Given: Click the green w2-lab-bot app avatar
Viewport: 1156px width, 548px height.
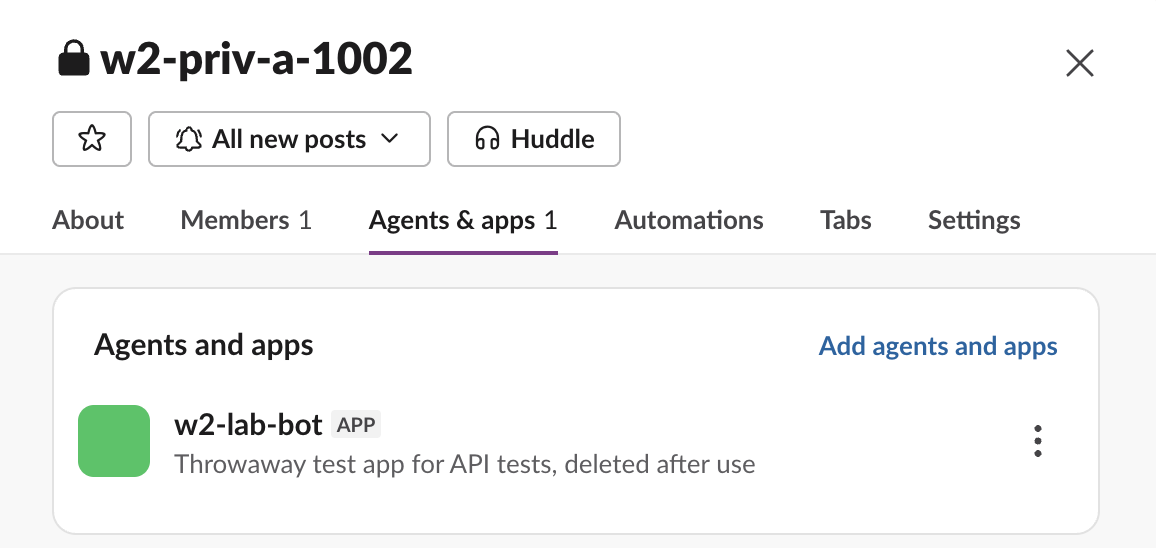Looking at the screenshot, I should (114, 441).
